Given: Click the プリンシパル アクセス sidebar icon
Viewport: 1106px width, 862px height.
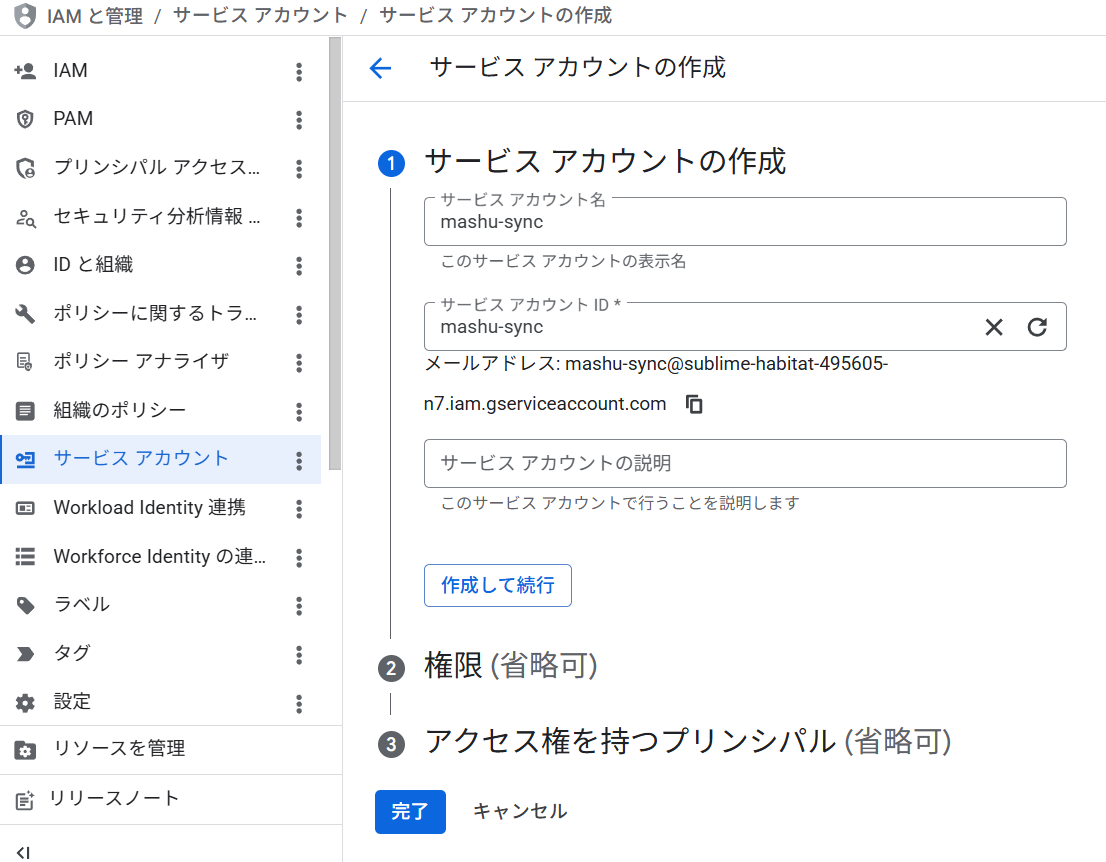Looking at the screenshot, I should [x=25, y=168].
